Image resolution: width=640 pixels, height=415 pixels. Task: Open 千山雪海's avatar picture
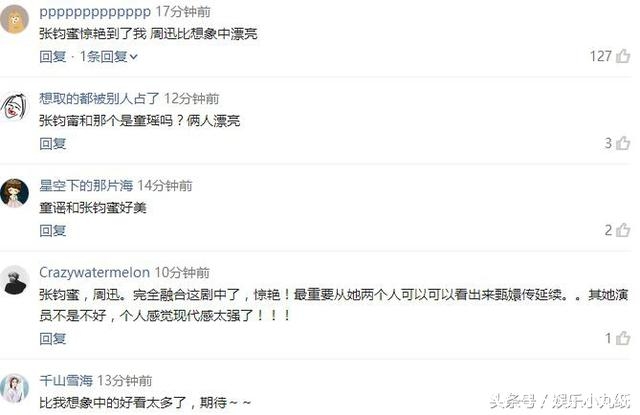pyautogui.click(x=15, y=388)
